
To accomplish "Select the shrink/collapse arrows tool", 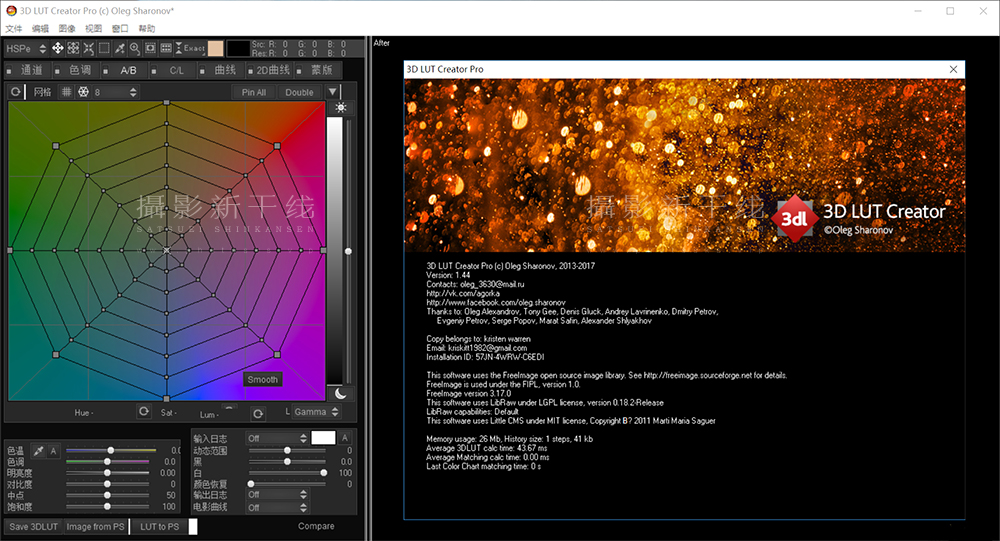I will coord(89,48).
